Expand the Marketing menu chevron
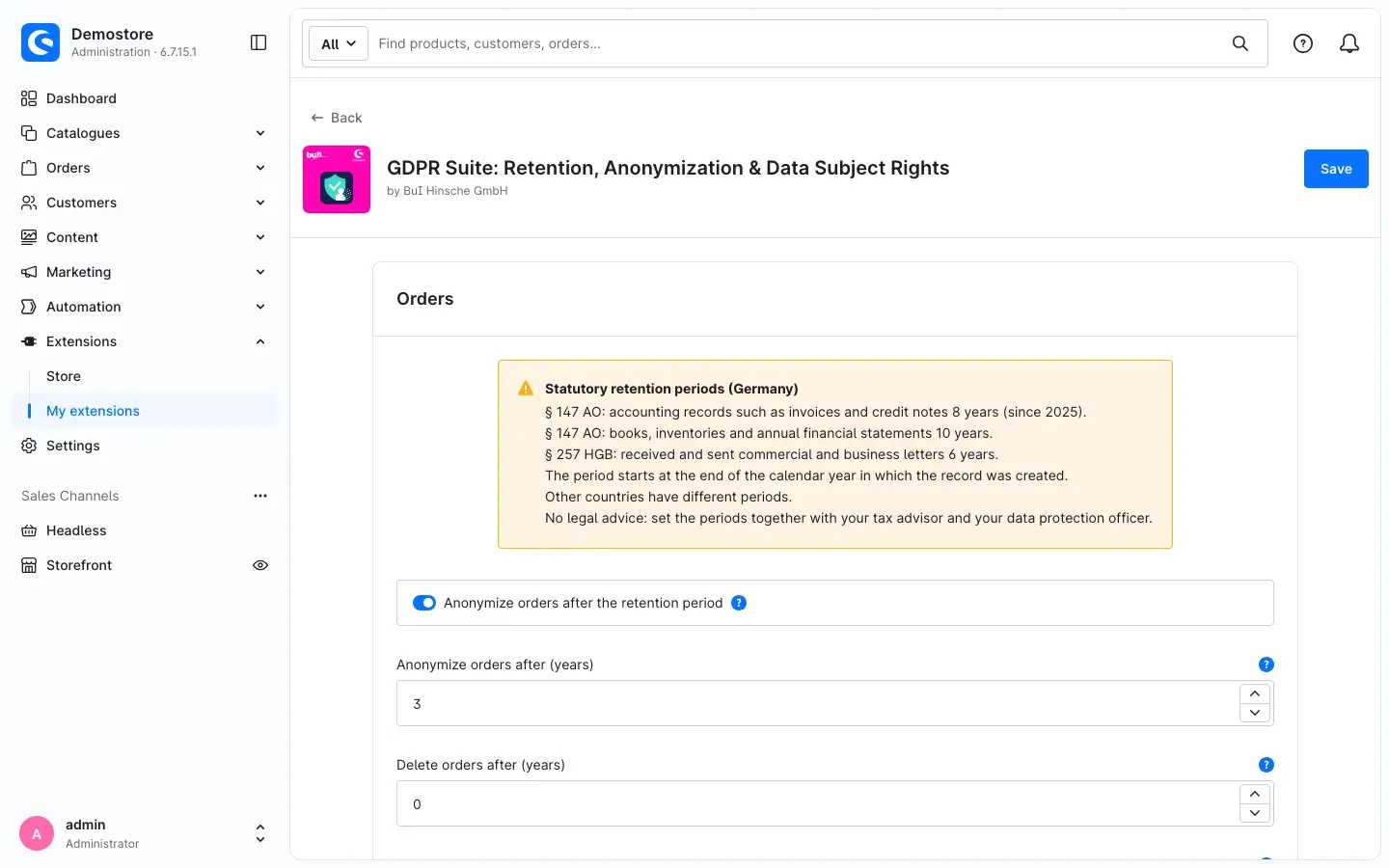The image size is (1389, 868). click(260, 272)
